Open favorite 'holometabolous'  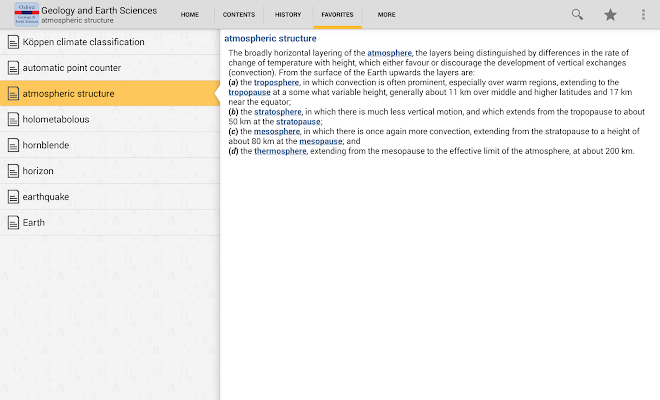[x=110, y=120]
